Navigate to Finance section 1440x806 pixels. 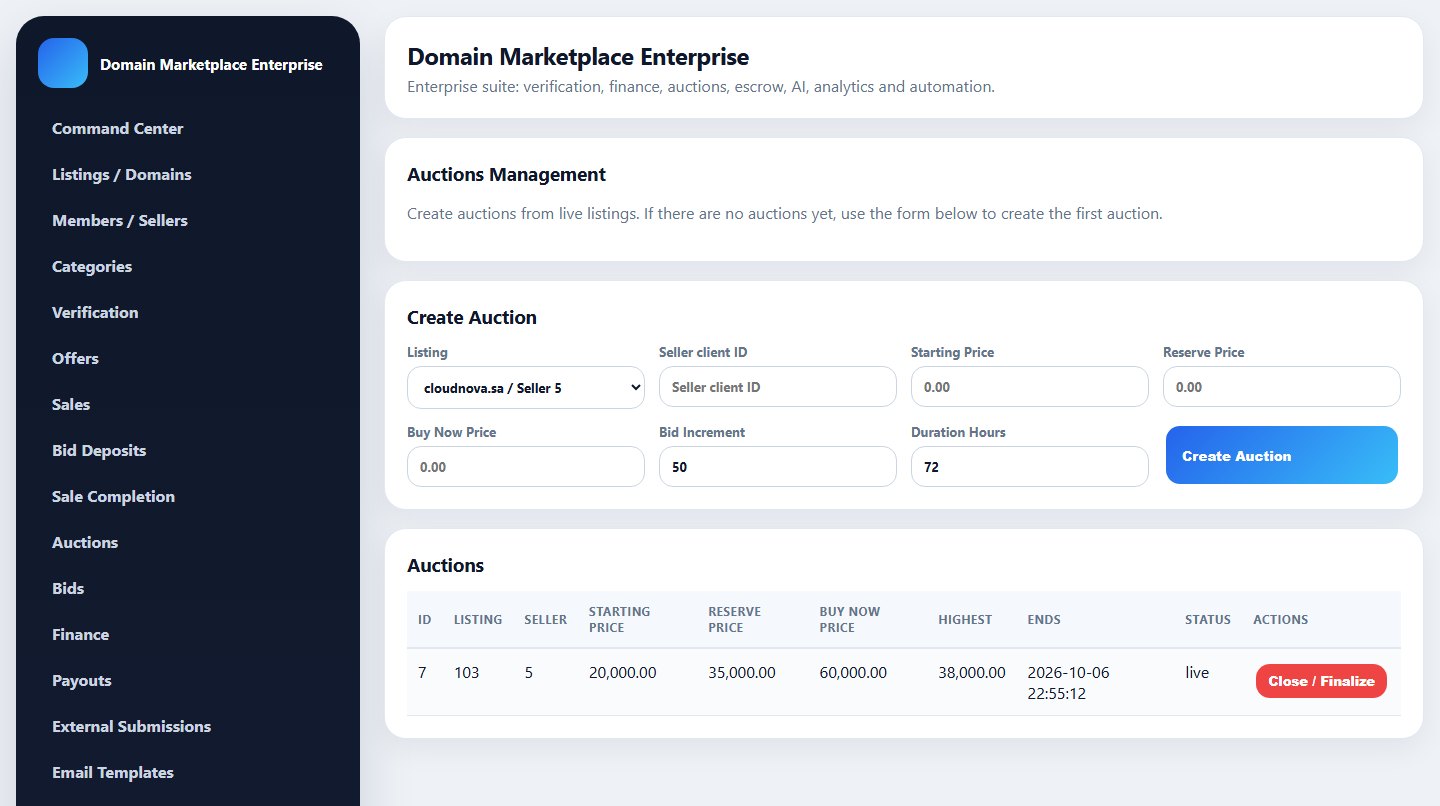tap(81, 634)
